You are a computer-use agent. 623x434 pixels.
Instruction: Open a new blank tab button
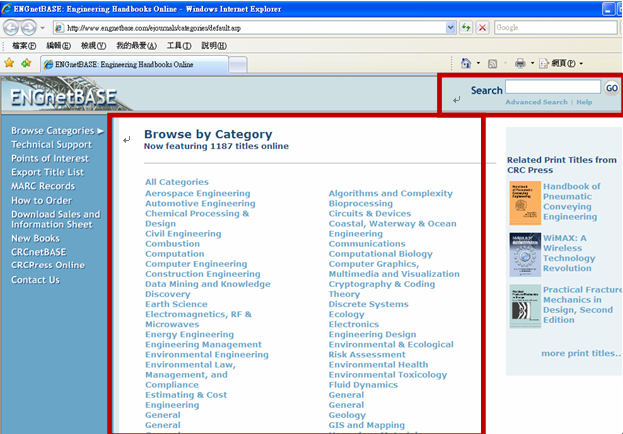click(x=238, y=65)
